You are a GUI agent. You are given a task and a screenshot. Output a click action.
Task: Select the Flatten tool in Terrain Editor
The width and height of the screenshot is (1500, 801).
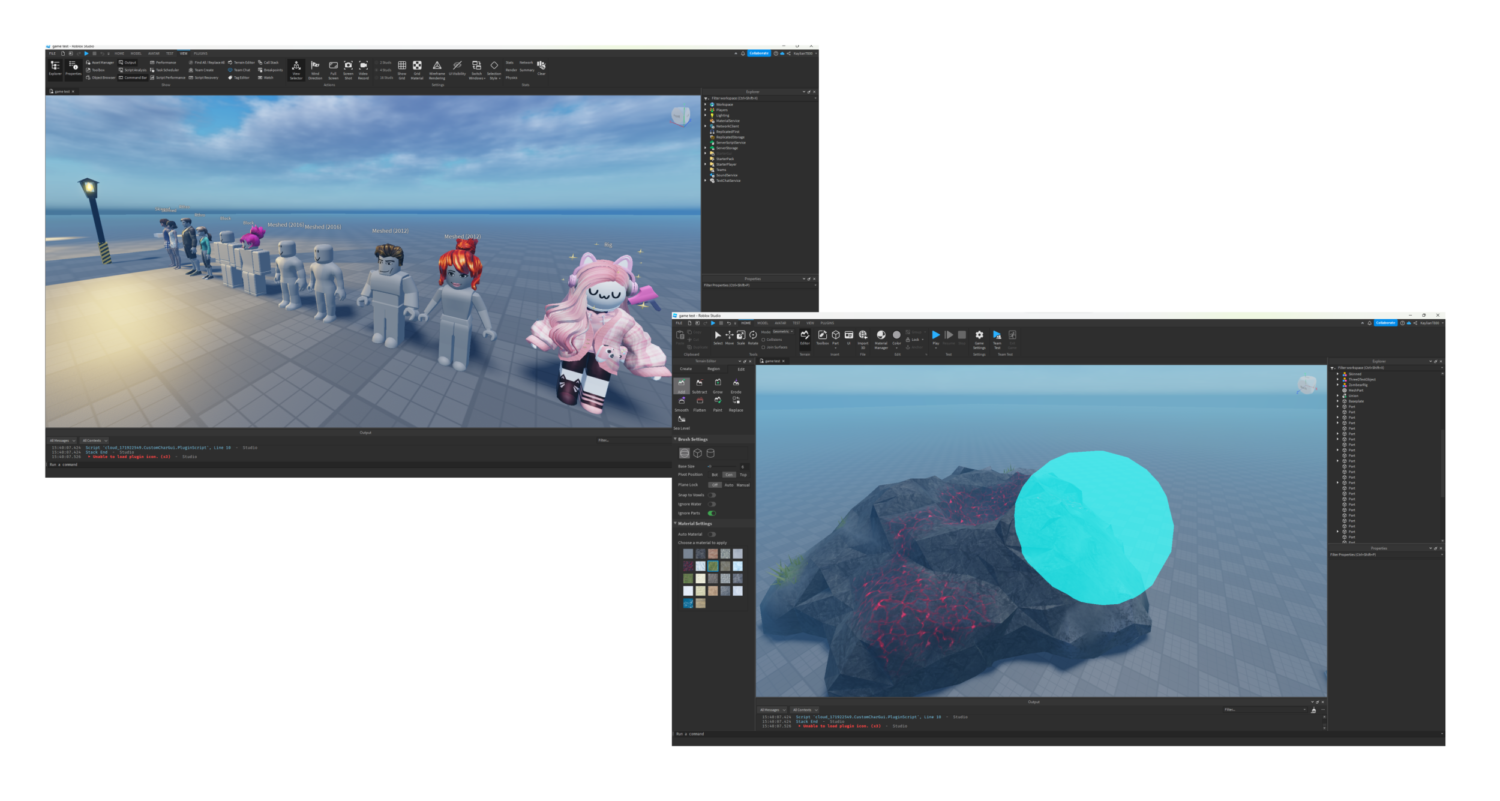click(699, 402)
